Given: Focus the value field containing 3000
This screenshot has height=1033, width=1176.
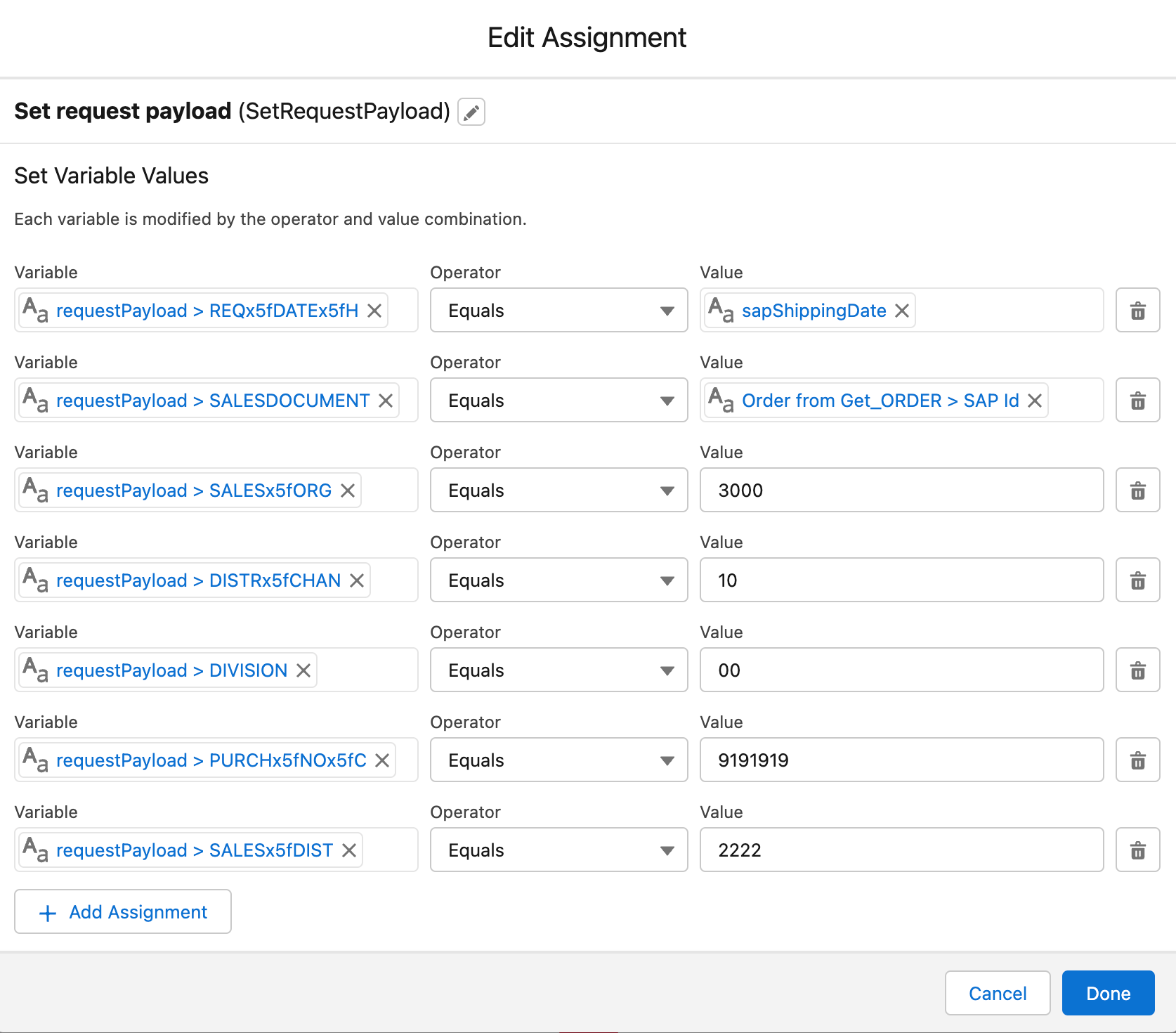Looking at the screenshot, I should [x=901, y=490].
